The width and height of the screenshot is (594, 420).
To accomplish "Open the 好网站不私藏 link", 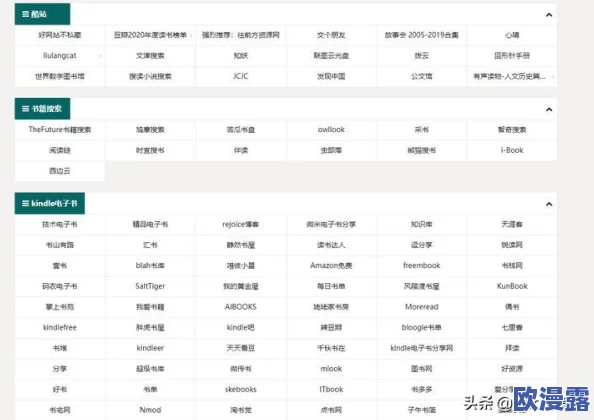I will tap(60, 35).
